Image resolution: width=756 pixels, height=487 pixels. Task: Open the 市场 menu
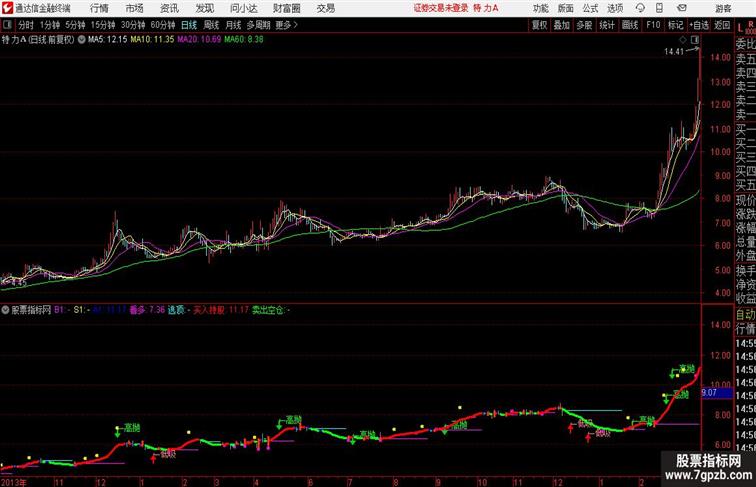click(x=135, y=8)
